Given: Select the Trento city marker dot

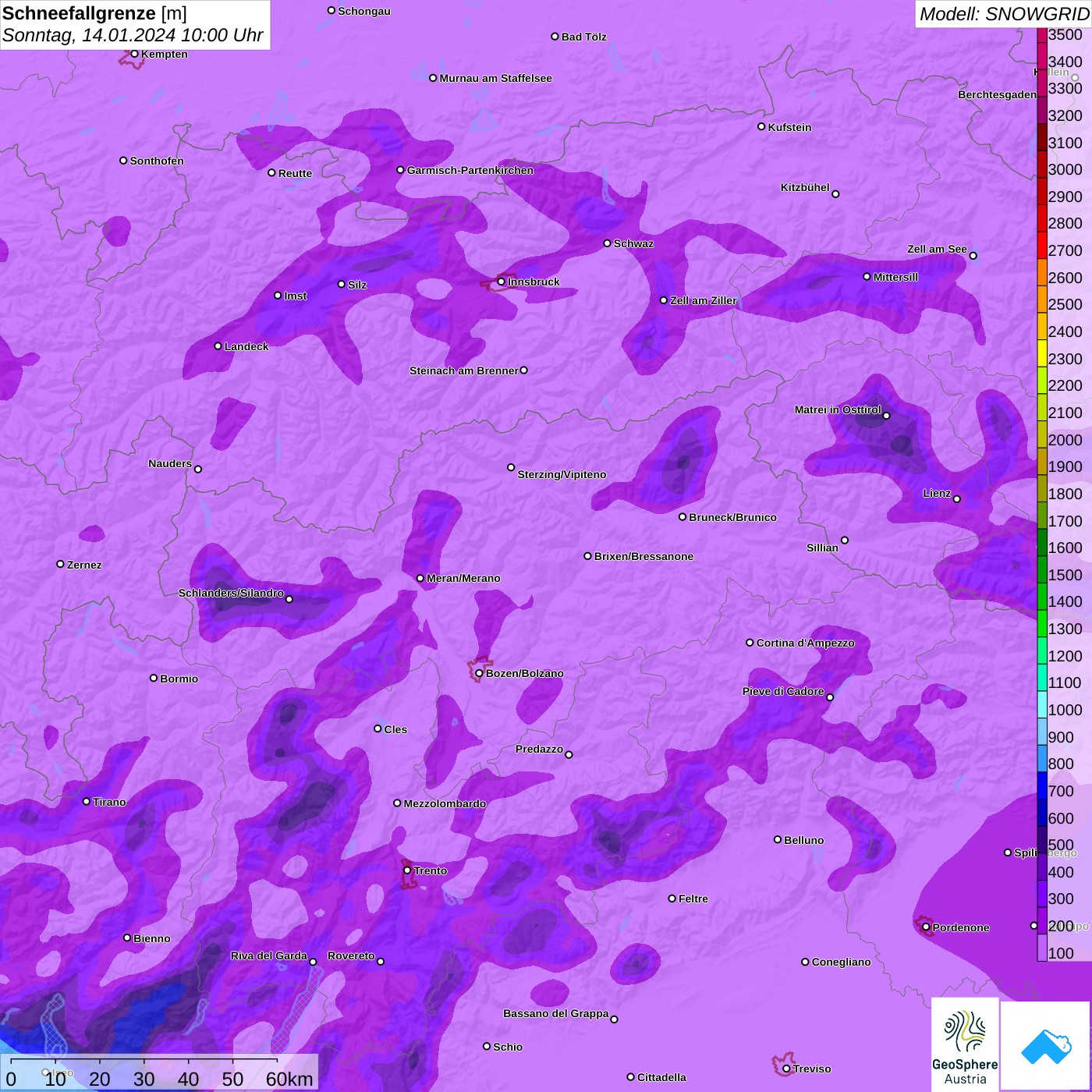Looking at the screenshot, I should tap(407, 870).
